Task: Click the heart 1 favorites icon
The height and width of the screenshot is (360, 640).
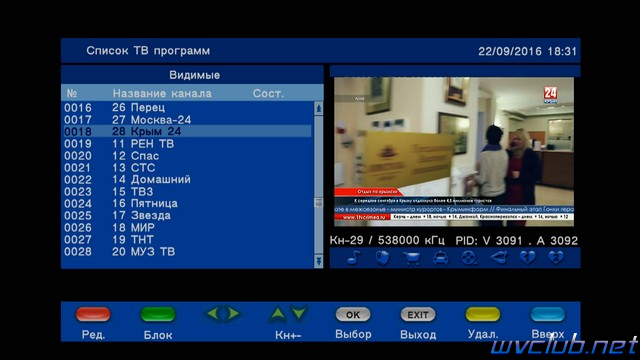Action: 527,258
